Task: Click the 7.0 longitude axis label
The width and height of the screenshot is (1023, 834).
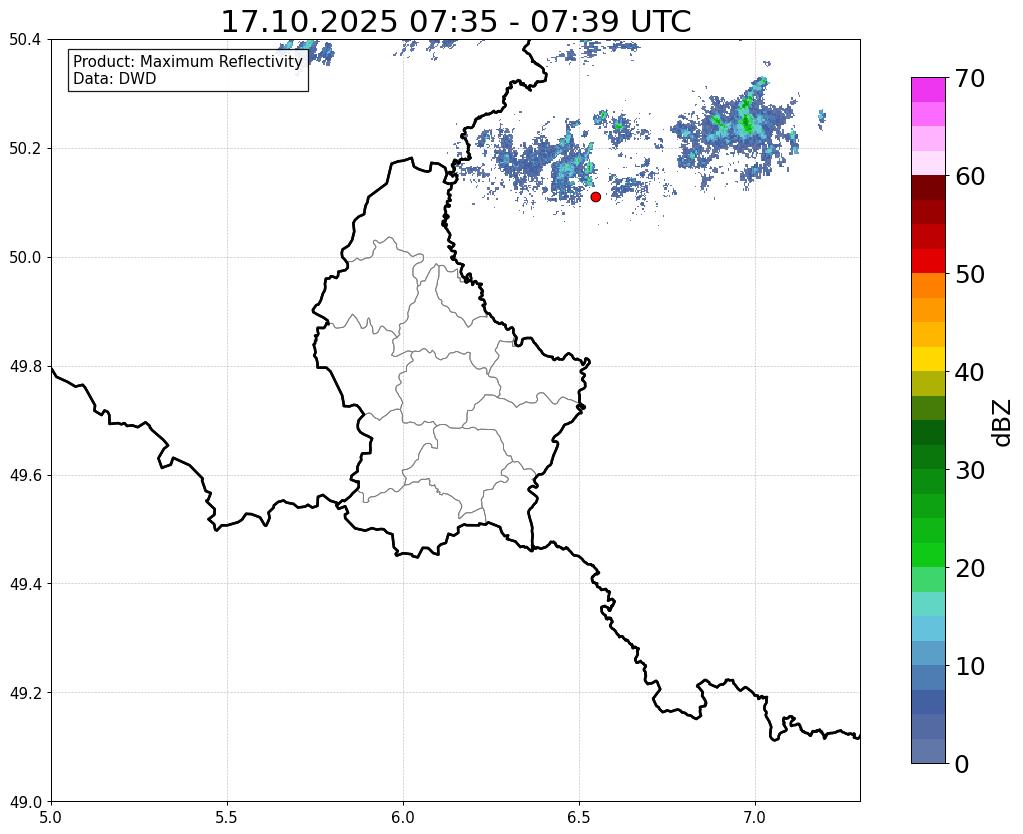Action: point(756,817)
